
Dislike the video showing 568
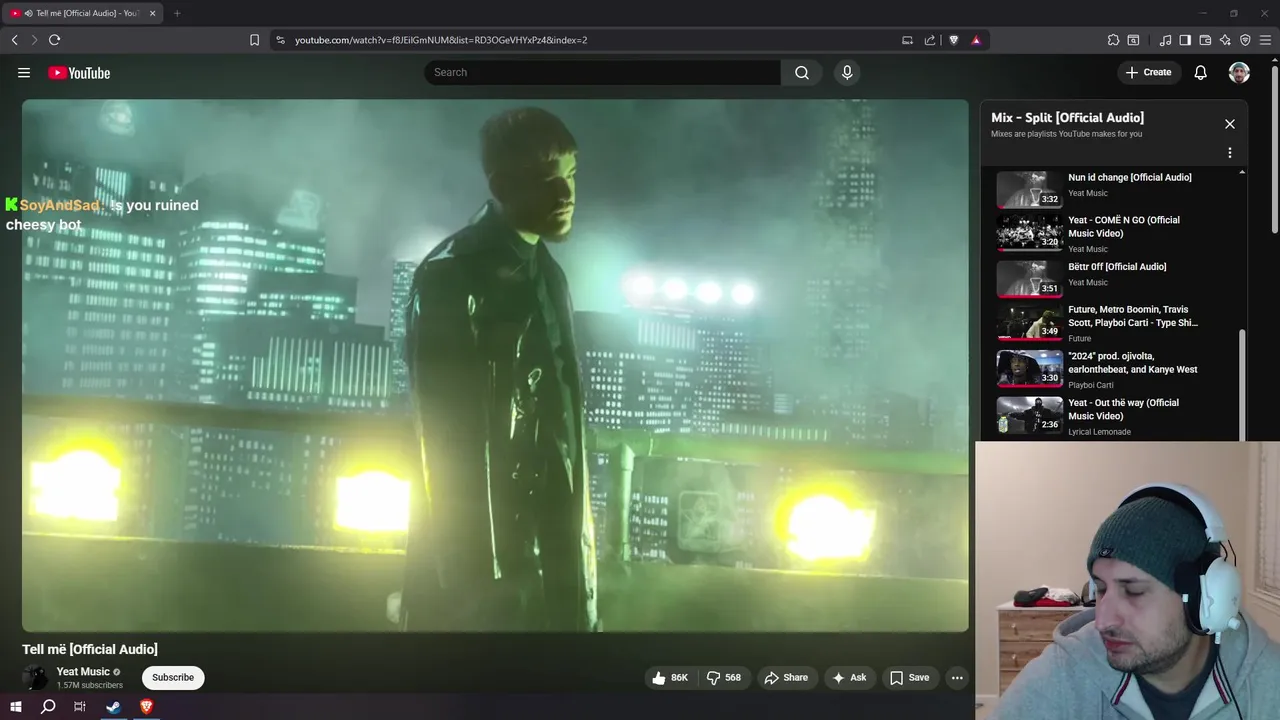724,677
